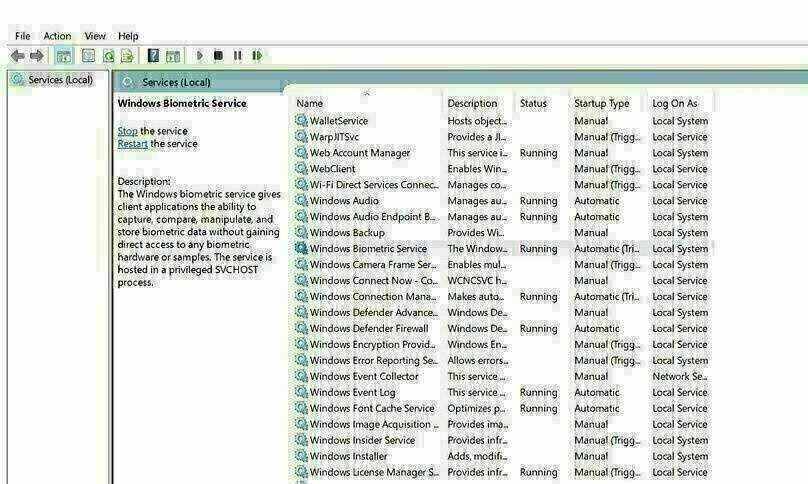This screenshot has height=484, width=808.
Task: Open the Help menu
Action: point(128,36)
